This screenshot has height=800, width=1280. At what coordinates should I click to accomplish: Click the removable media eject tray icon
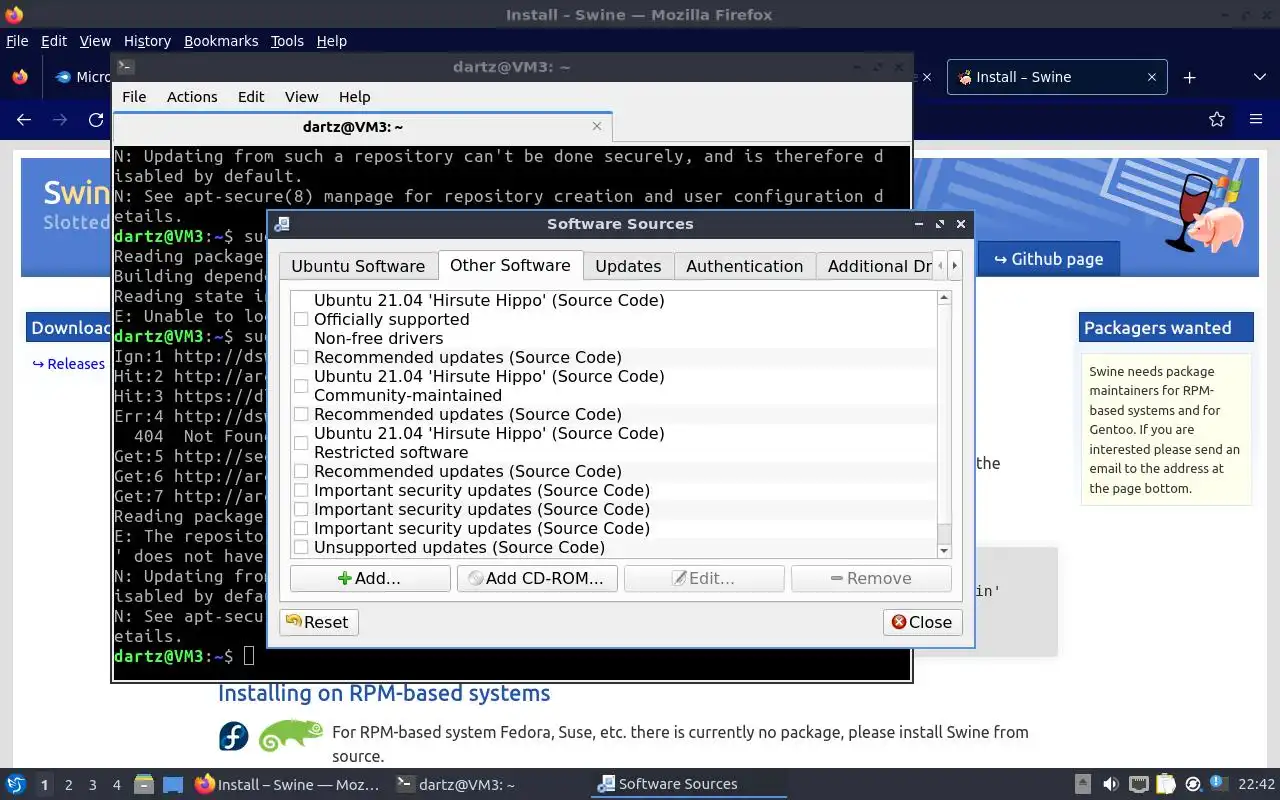pos(1083,784)
